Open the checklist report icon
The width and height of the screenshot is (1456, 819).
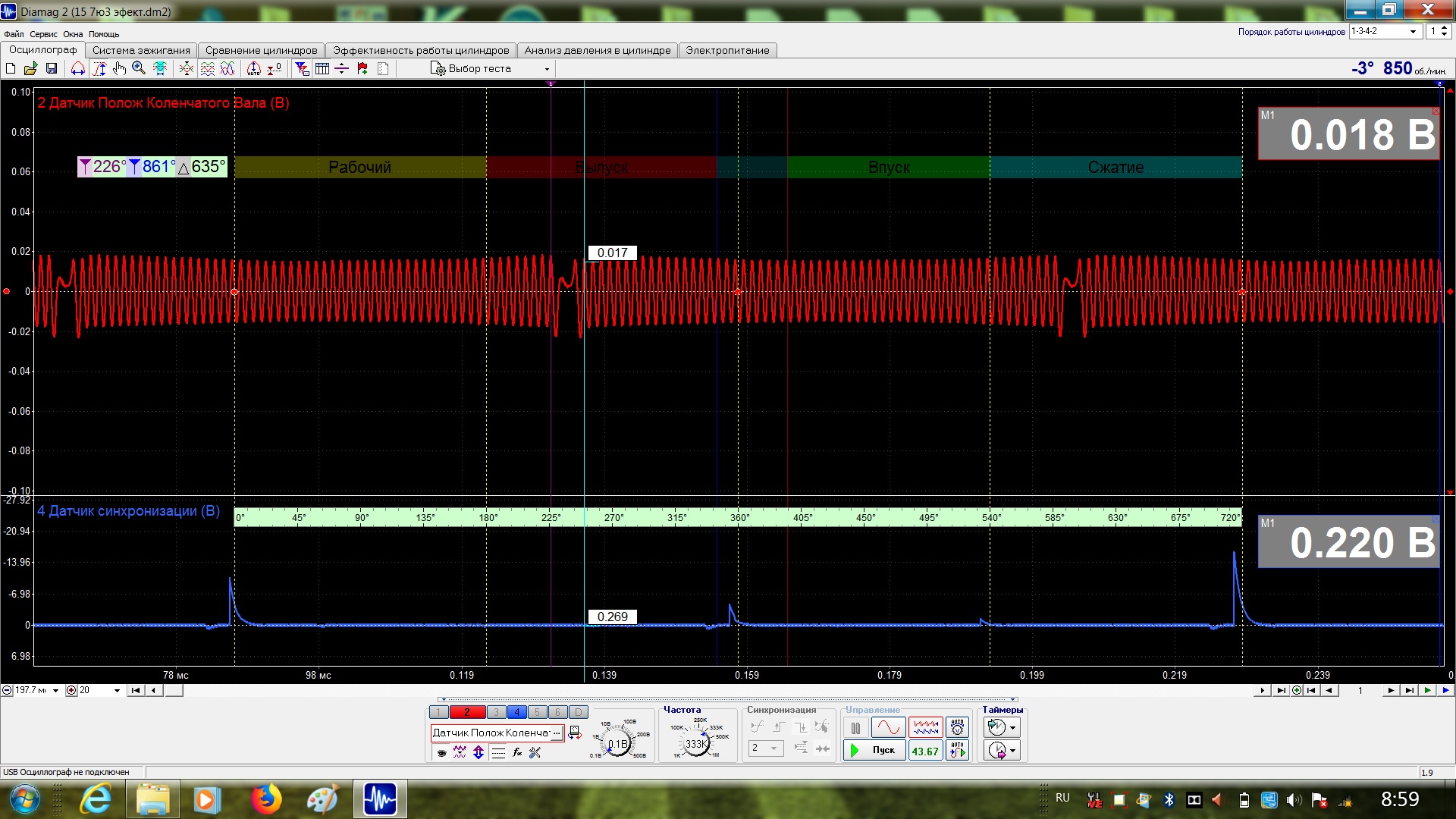pyautogui.click(x=383, y=69)
